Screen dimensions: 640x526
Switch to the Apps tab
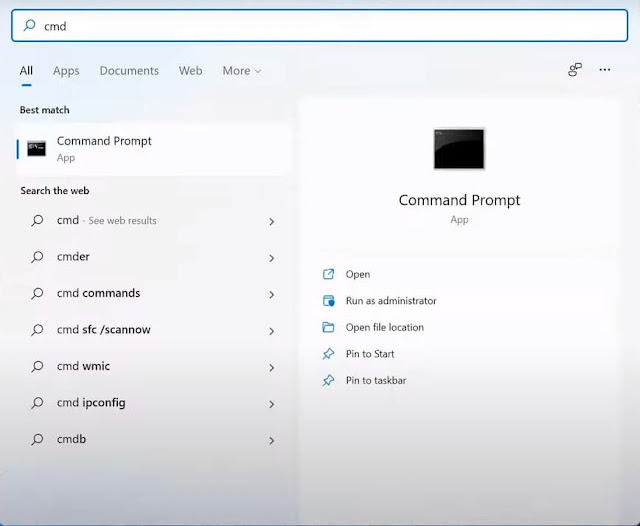pyautogui.click(x=66, y=71)
